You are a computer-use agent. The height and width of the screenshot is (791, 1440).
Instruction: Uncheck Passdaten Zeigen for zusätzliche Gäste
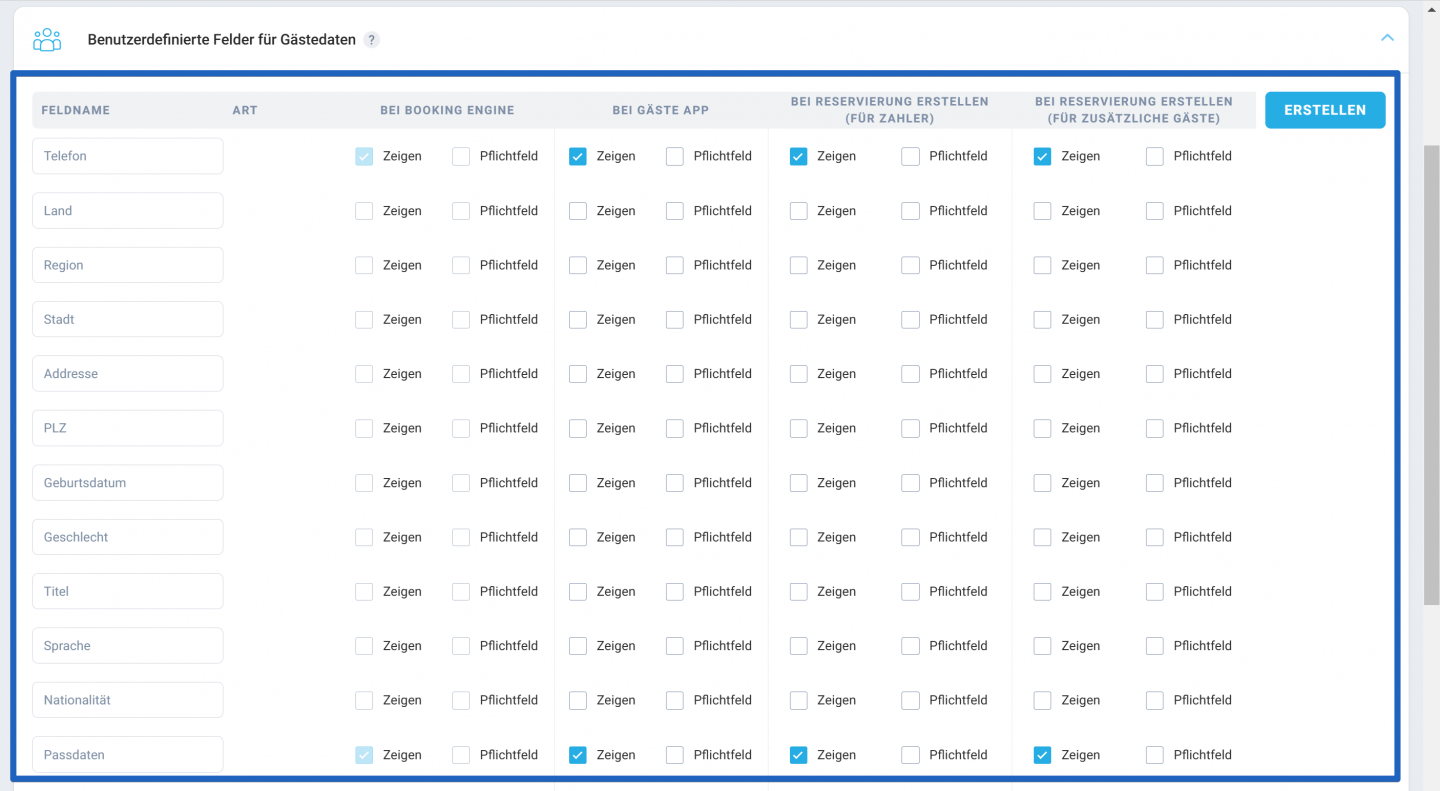(1042, 755)
